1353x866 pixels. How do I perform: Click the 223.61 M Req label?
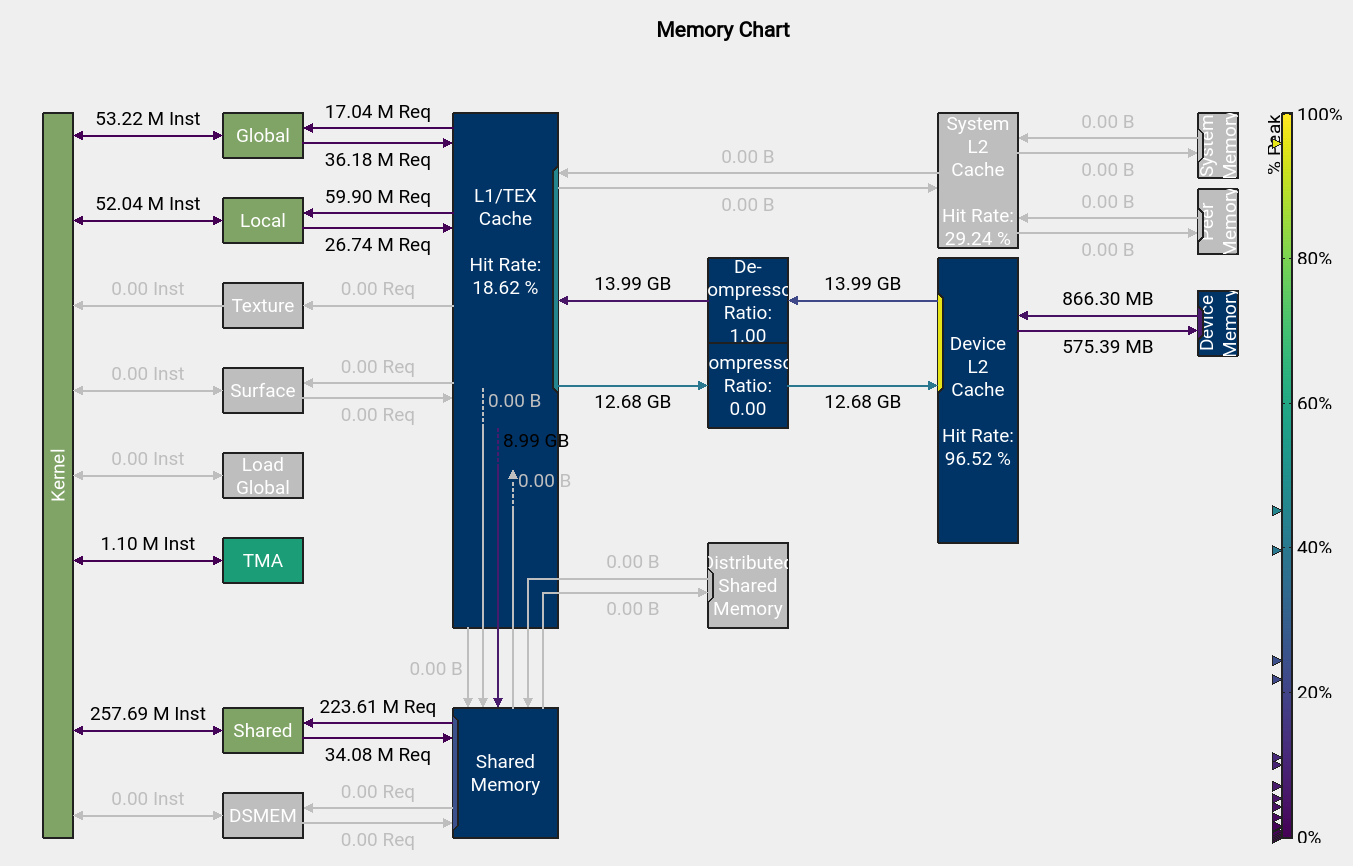pyautogui.click(x=378, y=707)
